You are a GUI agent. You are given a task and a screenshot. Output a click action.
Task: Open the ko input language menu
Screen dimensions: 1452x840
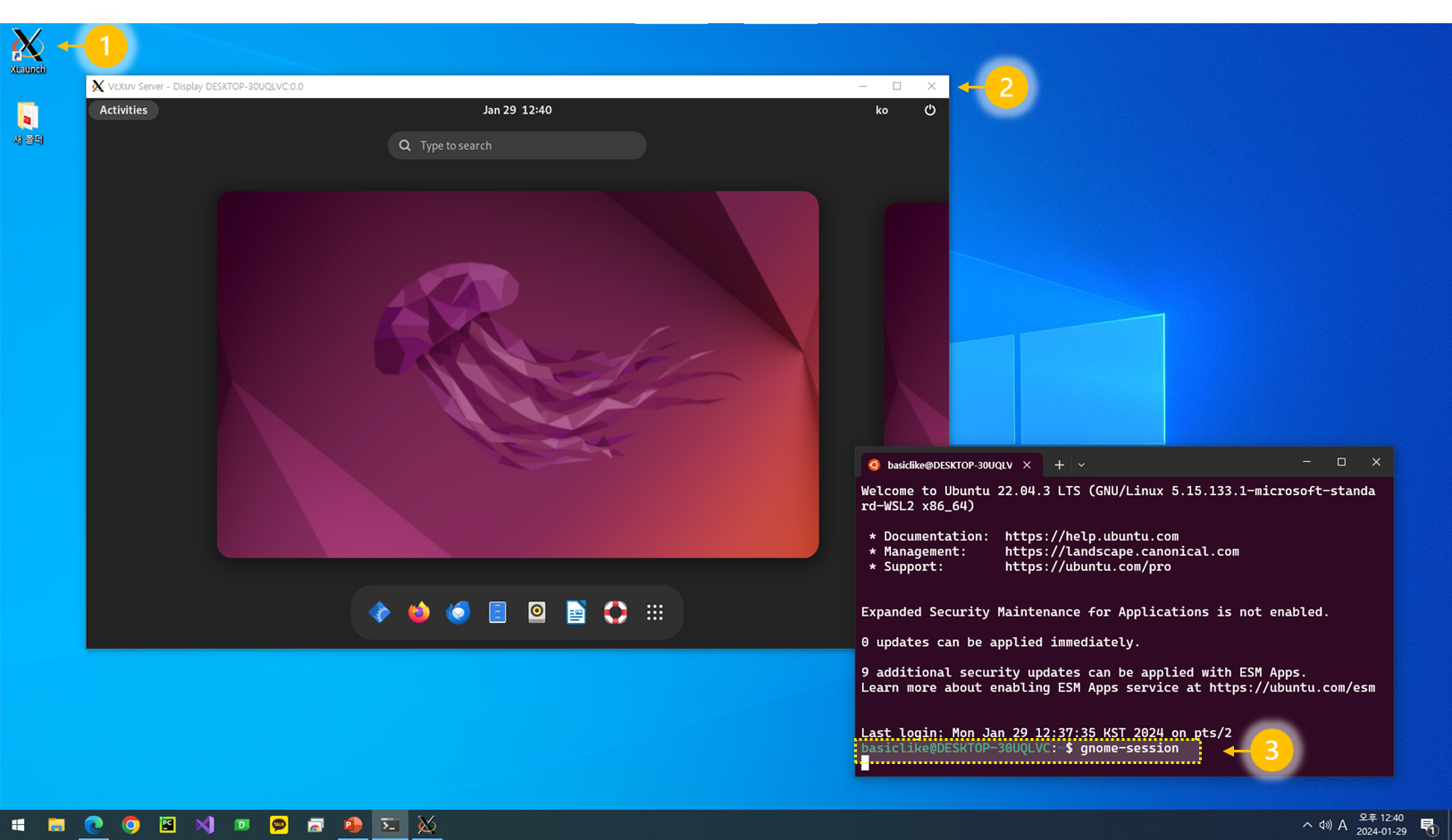tap(882, 110)
